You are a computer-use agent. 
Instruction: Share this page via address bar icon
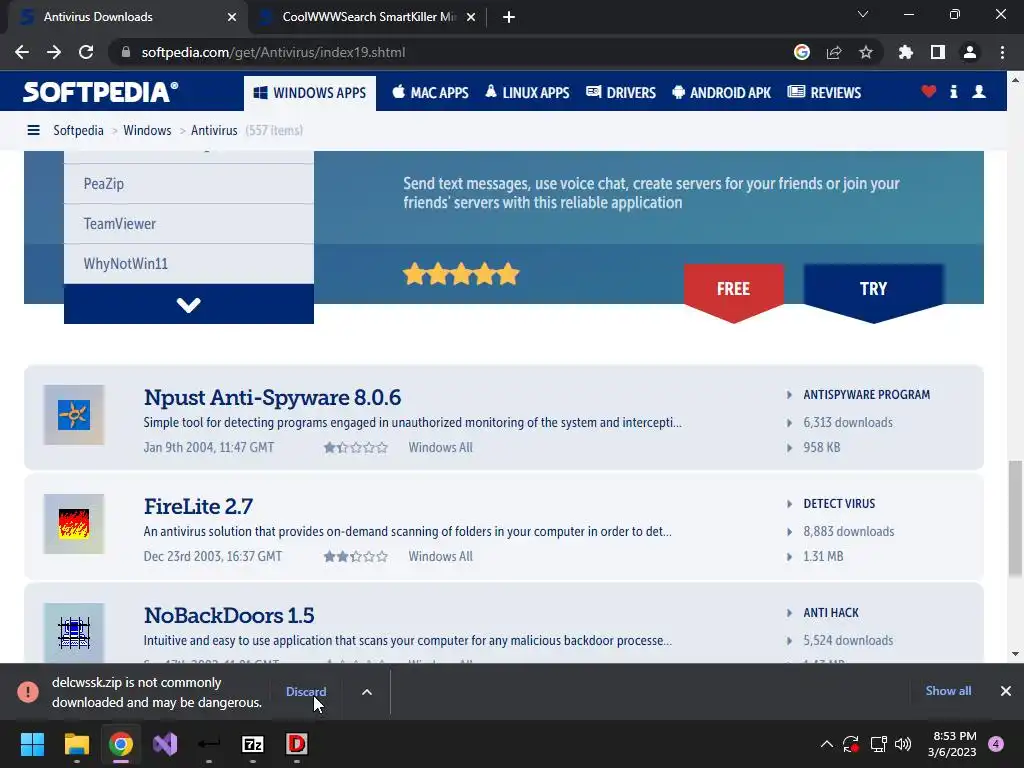(834, 52)
